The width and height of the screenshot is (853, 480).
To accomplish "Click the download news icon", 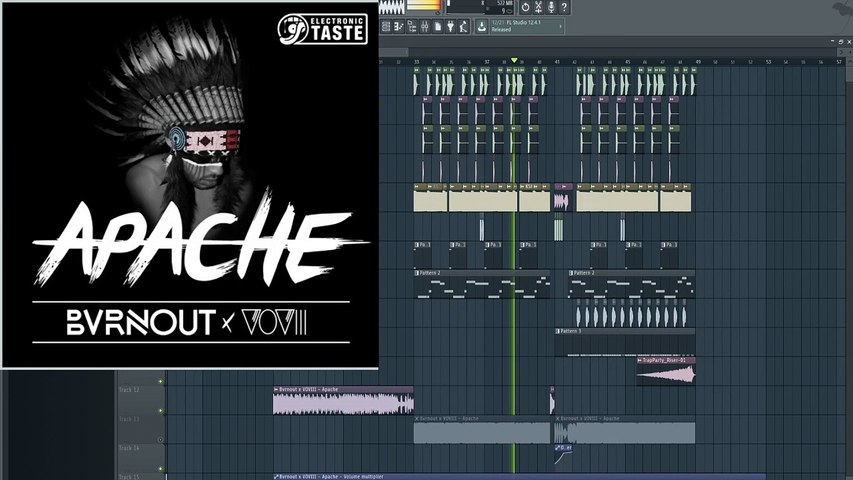I will (481, 26).
